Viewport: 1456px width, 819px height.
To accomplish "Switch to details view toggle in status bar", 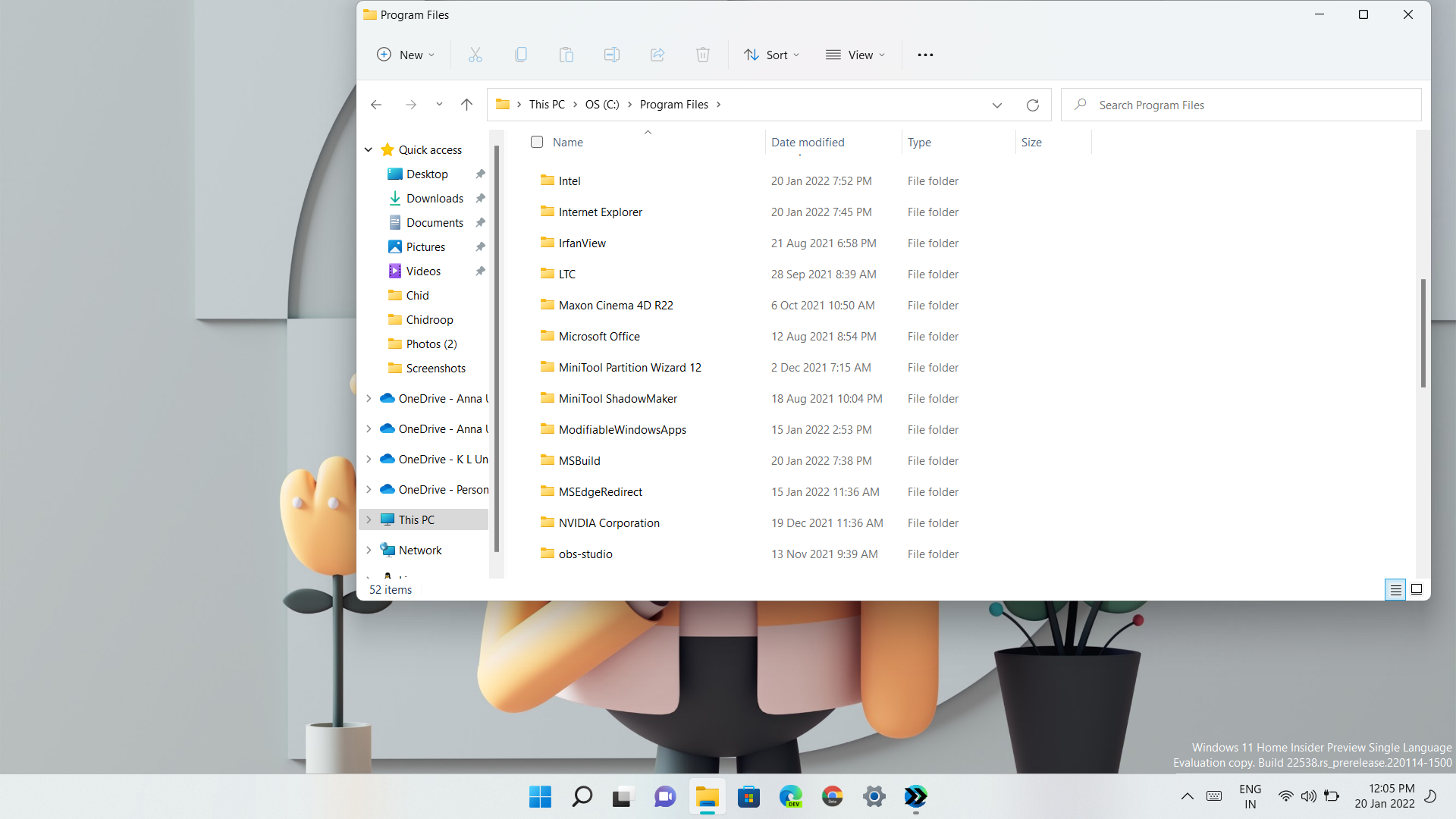I will (x=1395, y=589).
